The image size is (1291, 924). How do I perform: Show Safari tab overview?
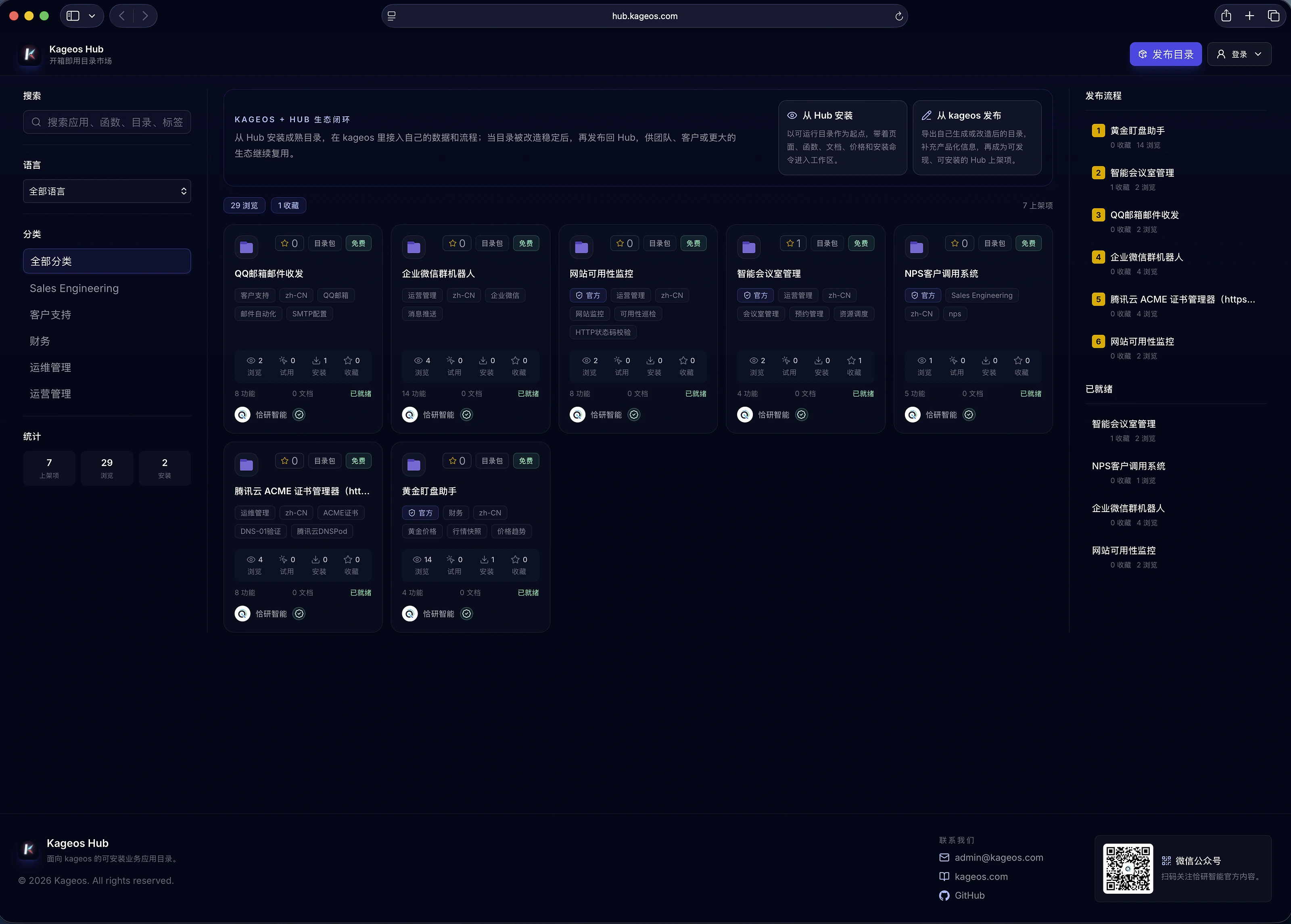tap(1273, 16)
